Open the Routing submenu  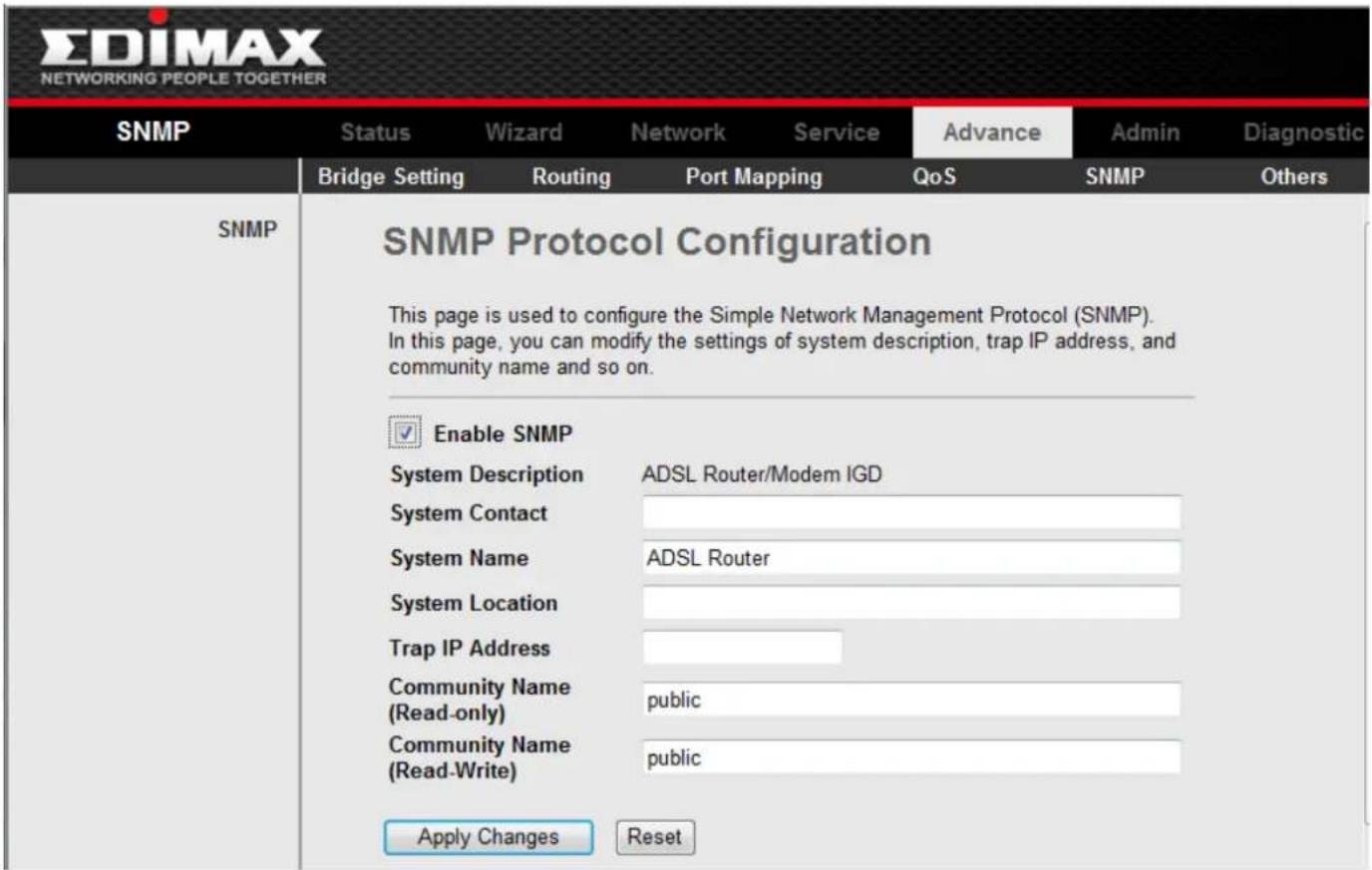point(571,176)
